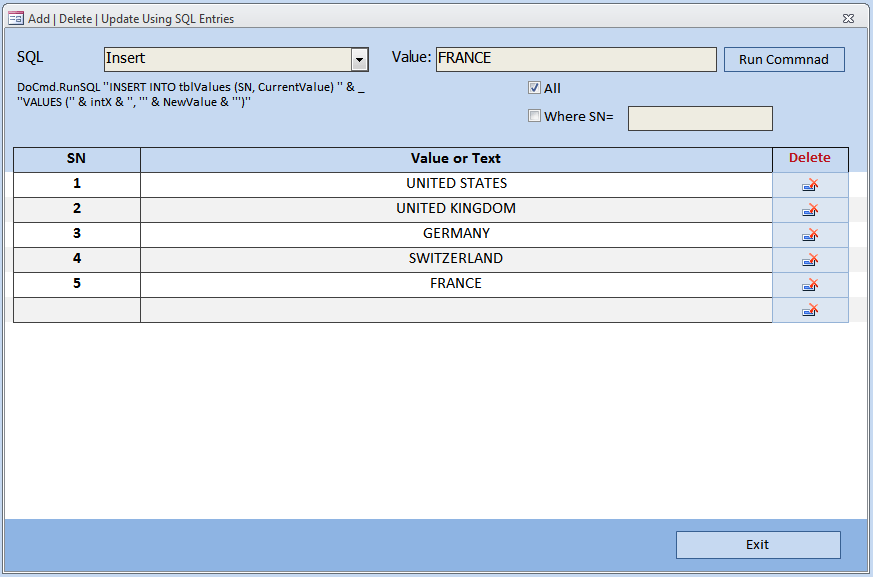Click the Where SN= input box
The height and width of the screenshot is (577, 873).
(x=700, y=118)
